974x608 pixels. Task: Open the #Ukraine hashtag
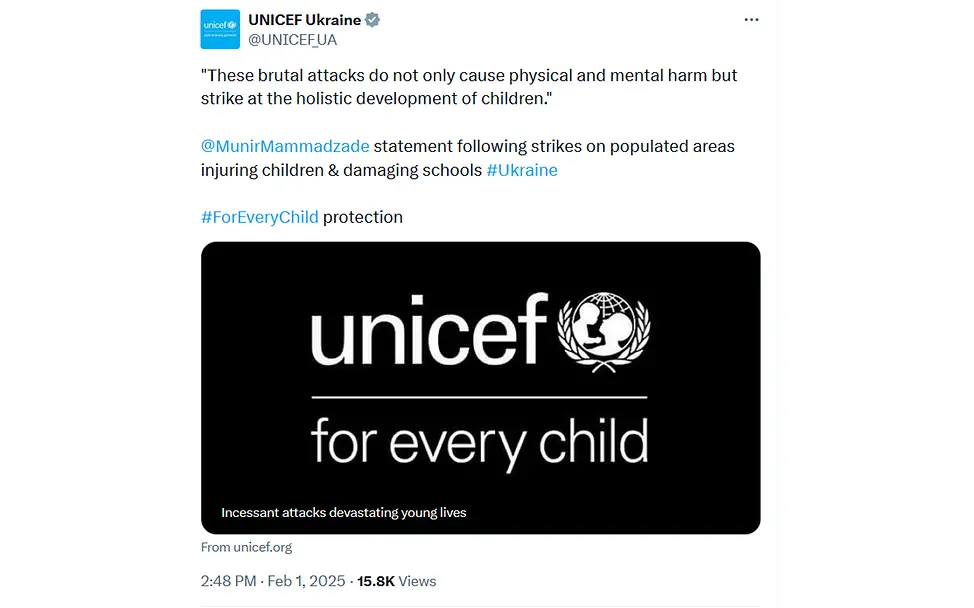521,170
